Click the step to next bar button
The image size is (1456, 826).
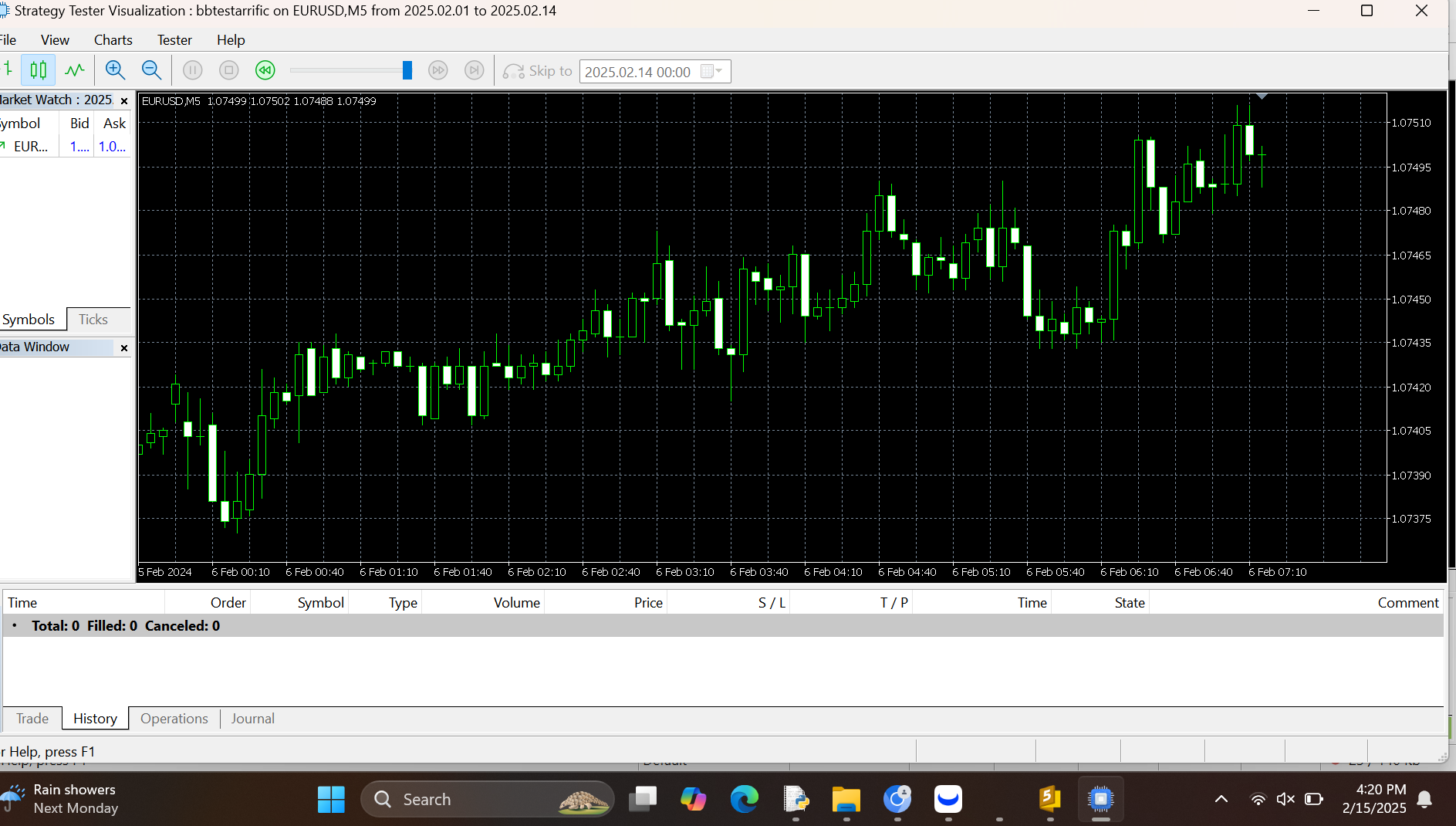[475, 70]
